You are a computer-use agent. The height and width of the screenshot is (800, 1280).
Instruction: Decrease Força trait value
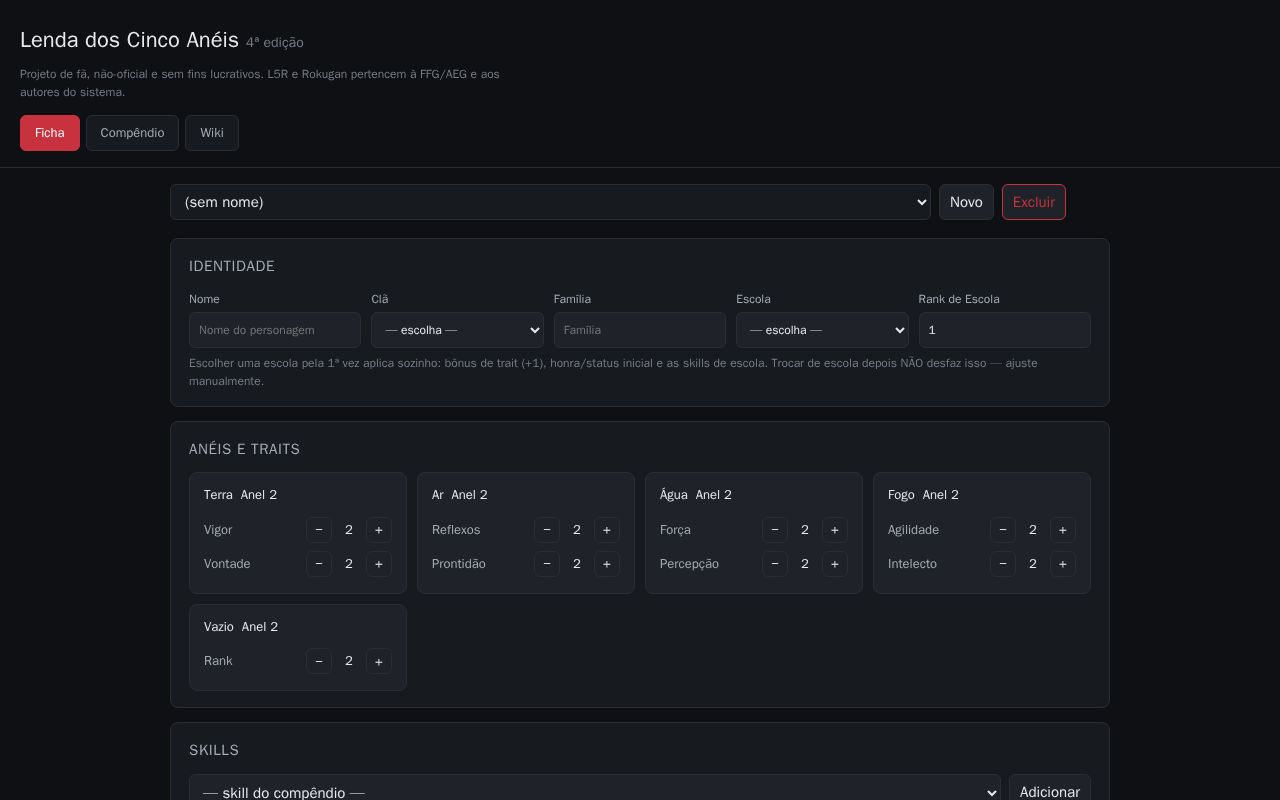[775, 530]
